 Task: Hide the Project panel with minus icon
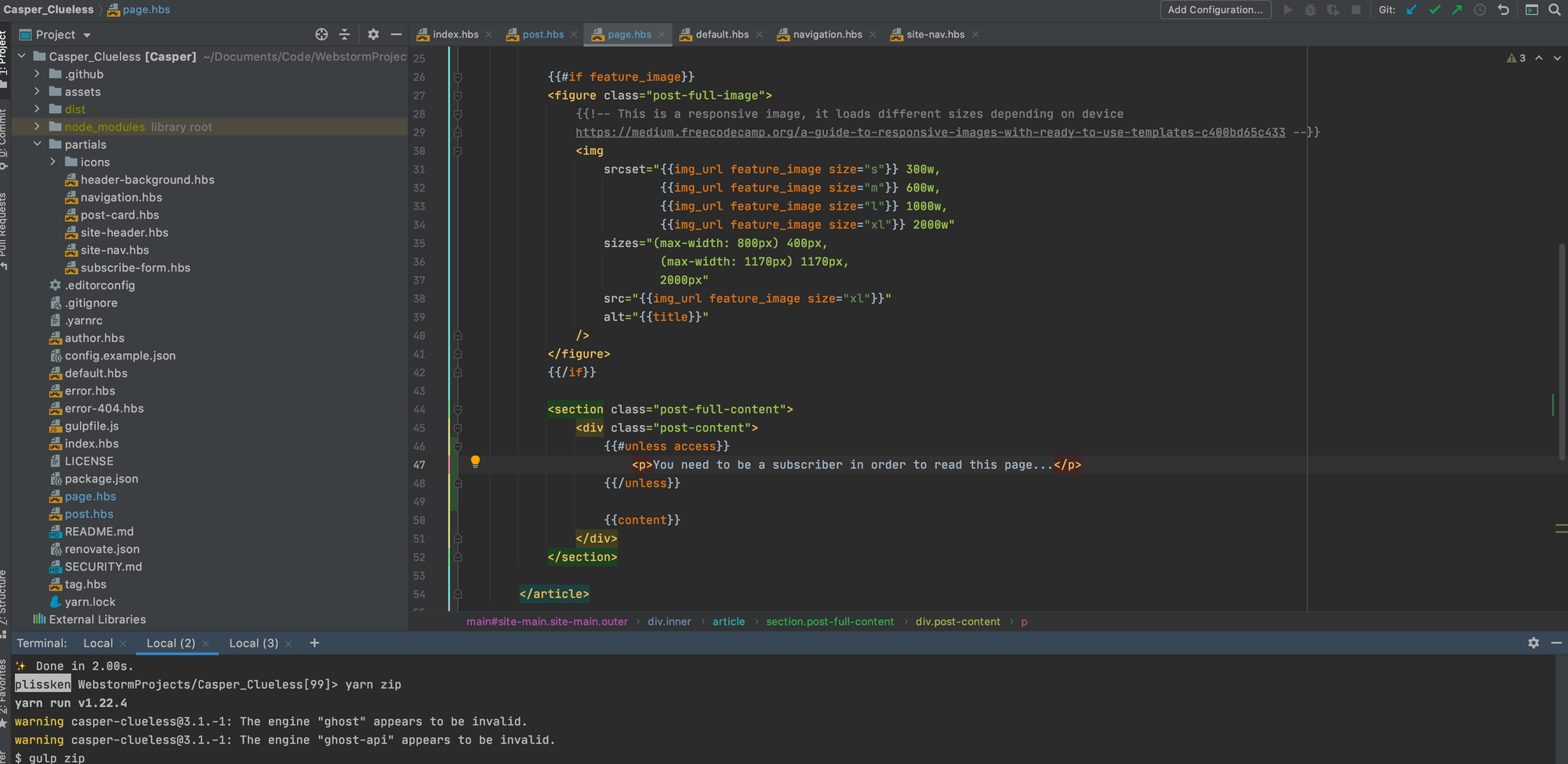pyautogui.click(x=396, y=35)
